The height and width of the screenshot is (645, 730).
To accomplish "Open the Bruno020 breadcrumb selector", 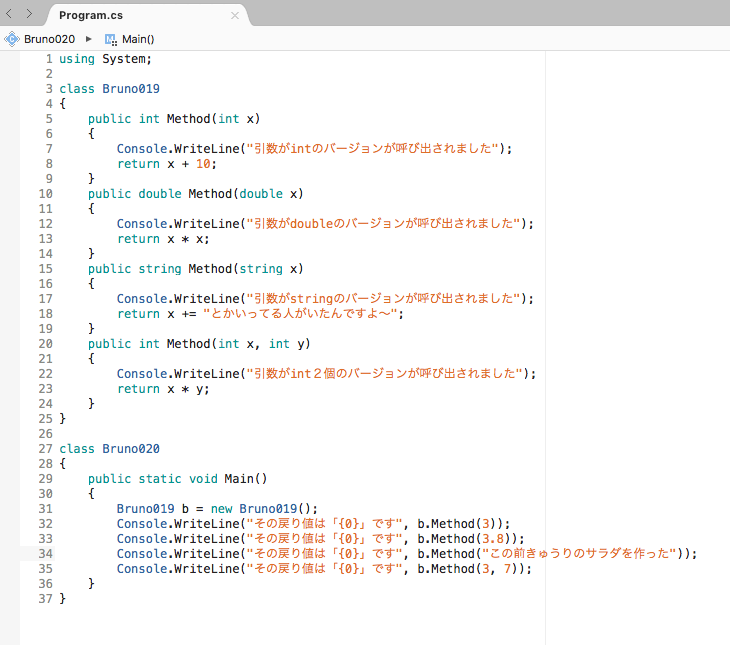I will click(49, 39).
